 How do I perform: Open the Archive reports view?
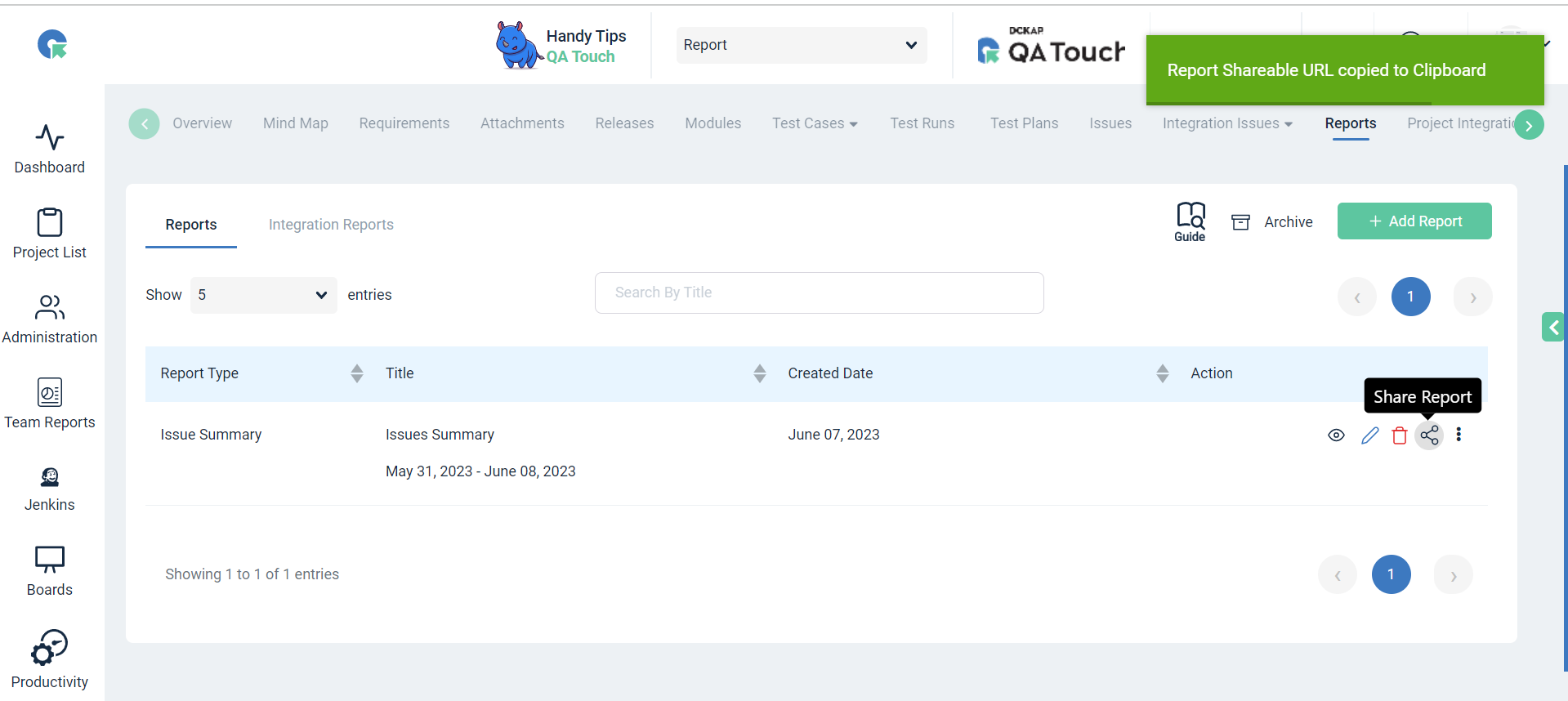[1272, 222]
